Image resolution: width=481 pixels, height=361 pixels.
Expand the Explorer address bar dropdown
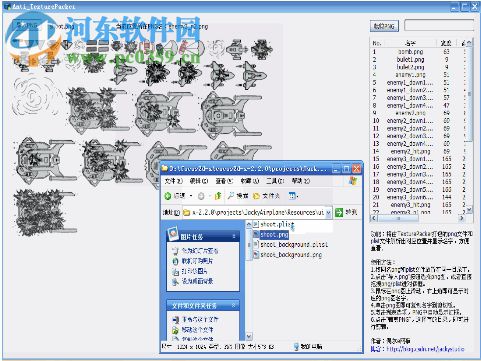(x=328, y=212)
